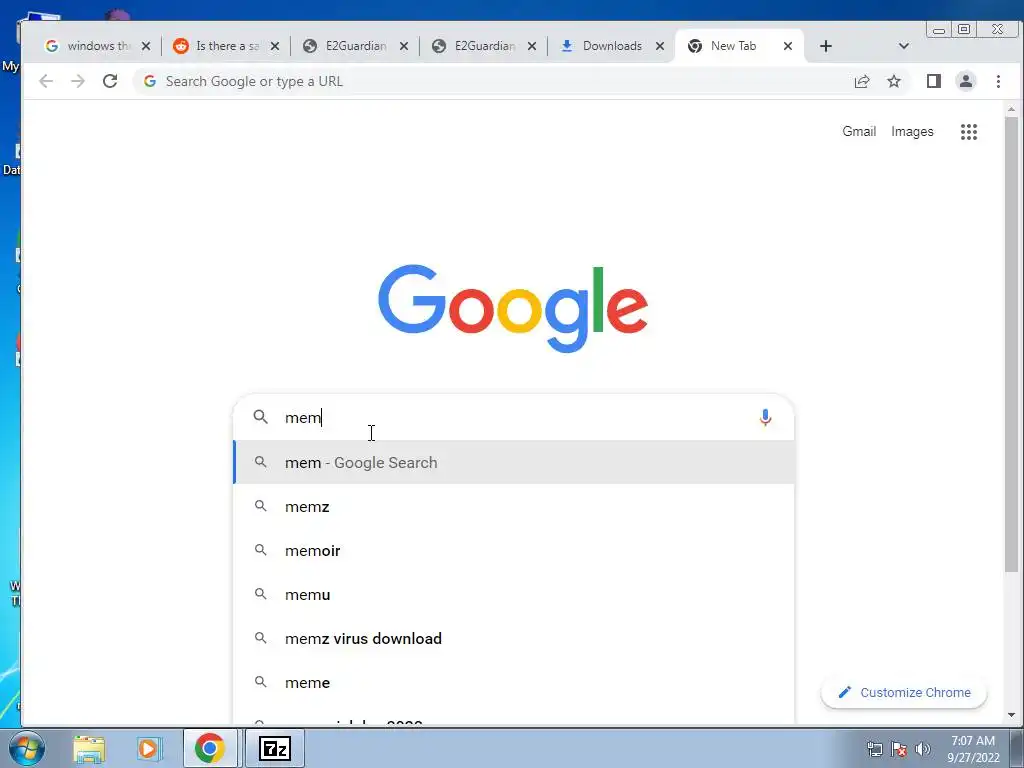Image resolution: width=1024 pixels, height=768 pixels.
Task: Open the Google apps grid
Action: coord(969,132)
